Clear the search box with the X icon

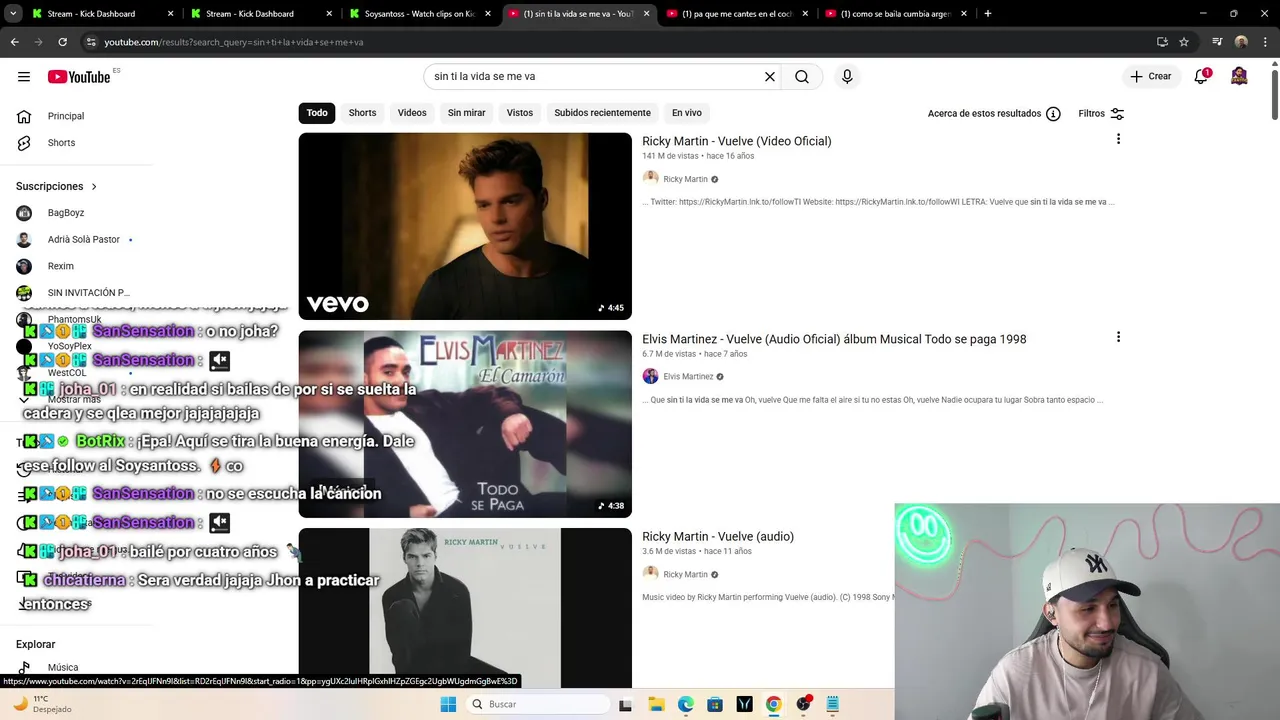770,77
